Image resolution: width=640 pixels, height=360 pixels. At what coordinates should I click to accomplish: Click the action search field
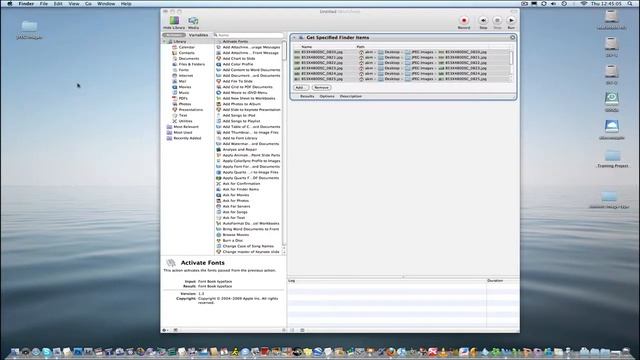248,35
